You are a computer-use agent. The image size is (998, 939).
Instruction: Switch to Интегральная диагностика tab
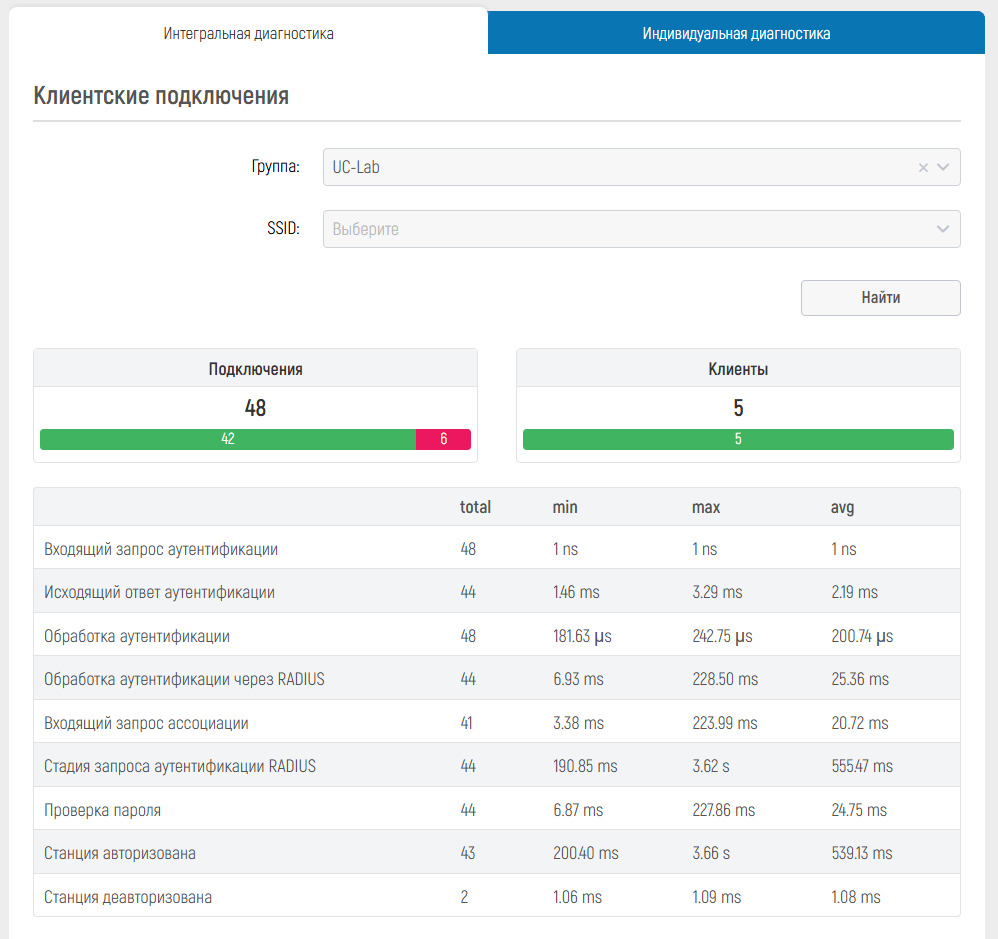point(248,33)
